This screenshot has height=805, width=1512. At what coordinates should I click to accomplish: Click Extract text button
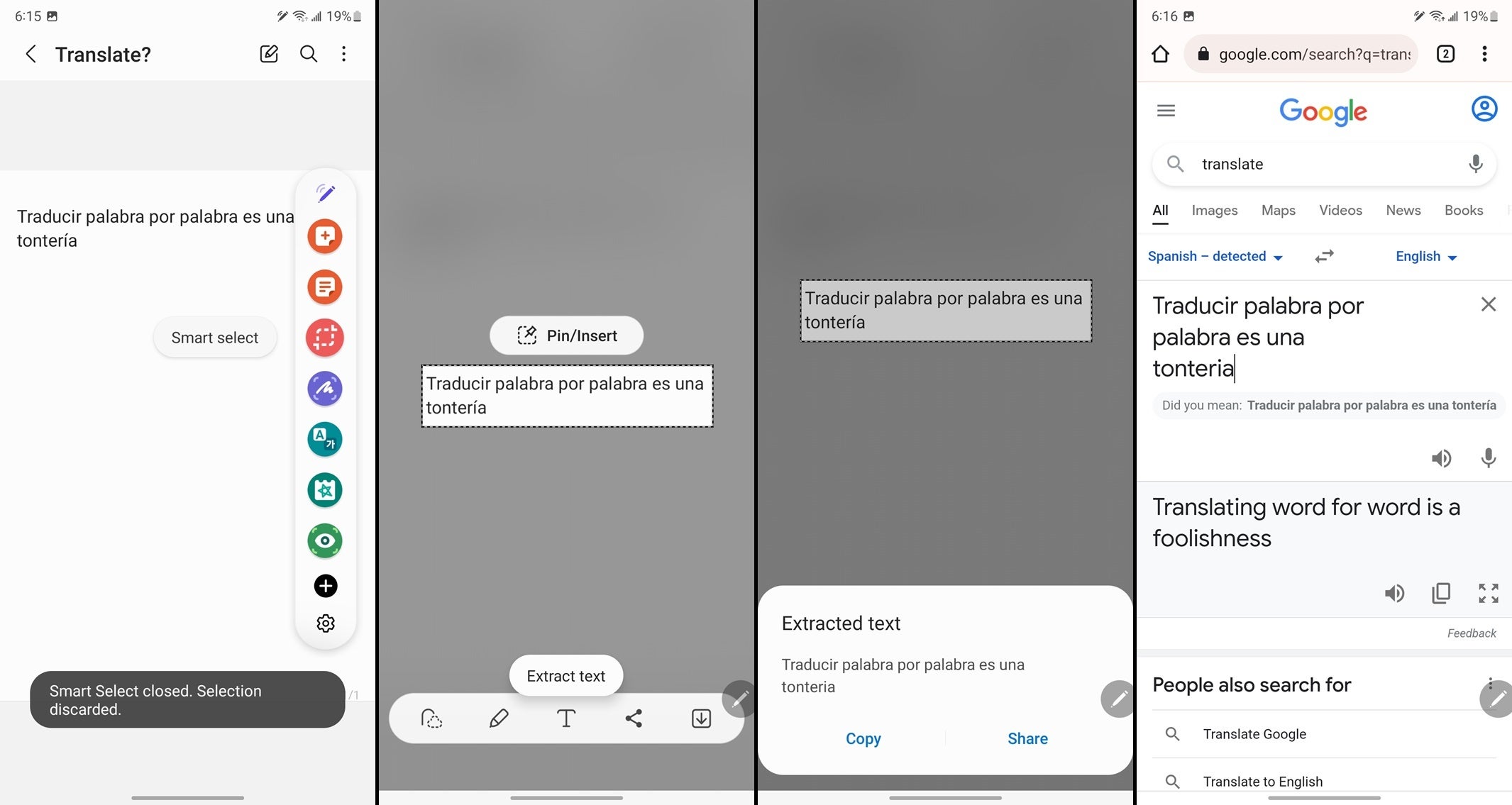point(566,676)
